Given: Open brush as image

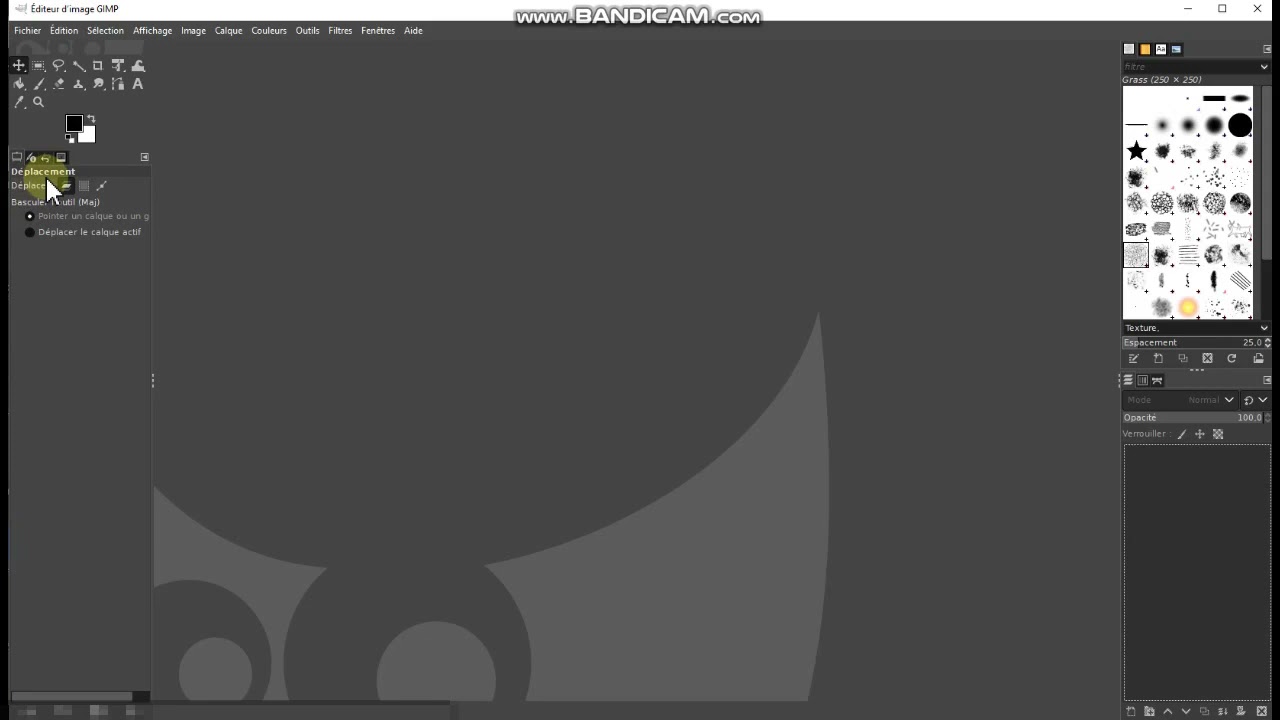Looking at the screenshot, I should coord(1258,359).
